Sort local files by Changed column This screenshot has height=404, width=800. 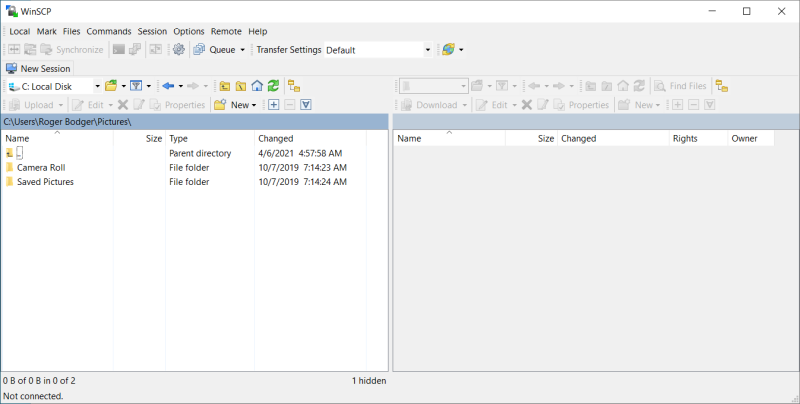coord(275,138)
